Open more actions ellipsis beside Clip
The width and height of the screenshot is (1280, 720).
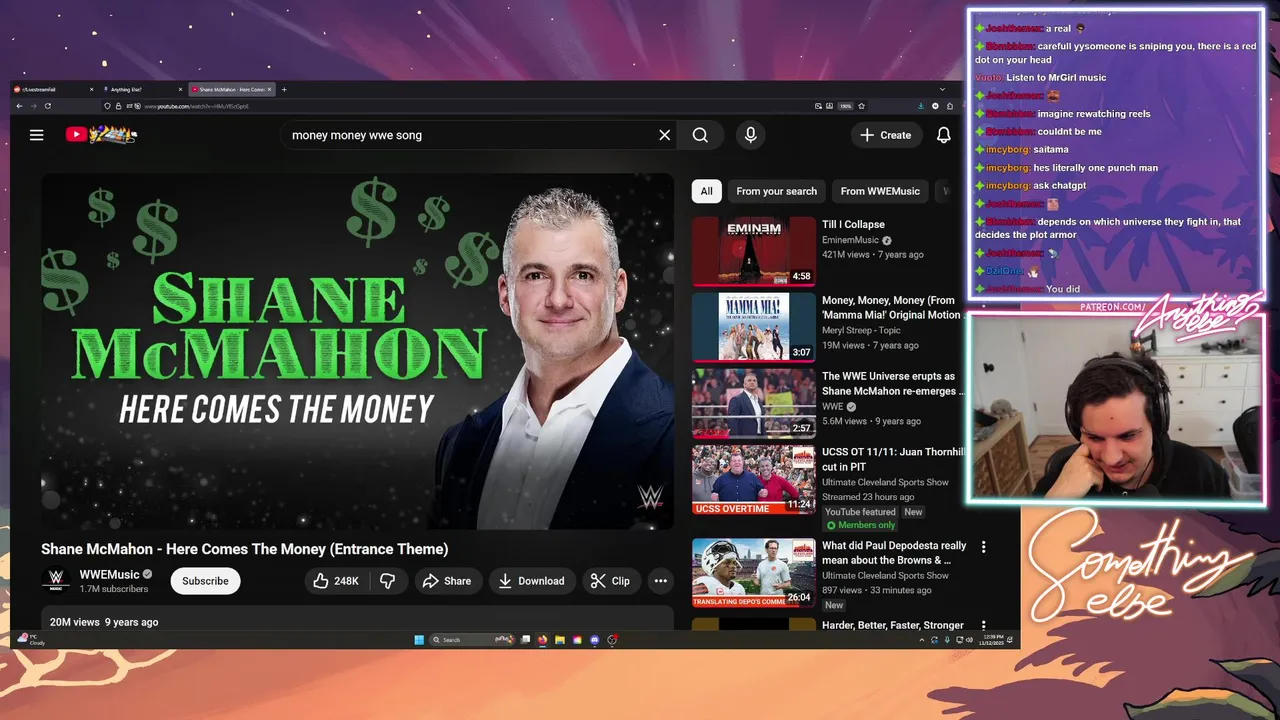(660, 581)
